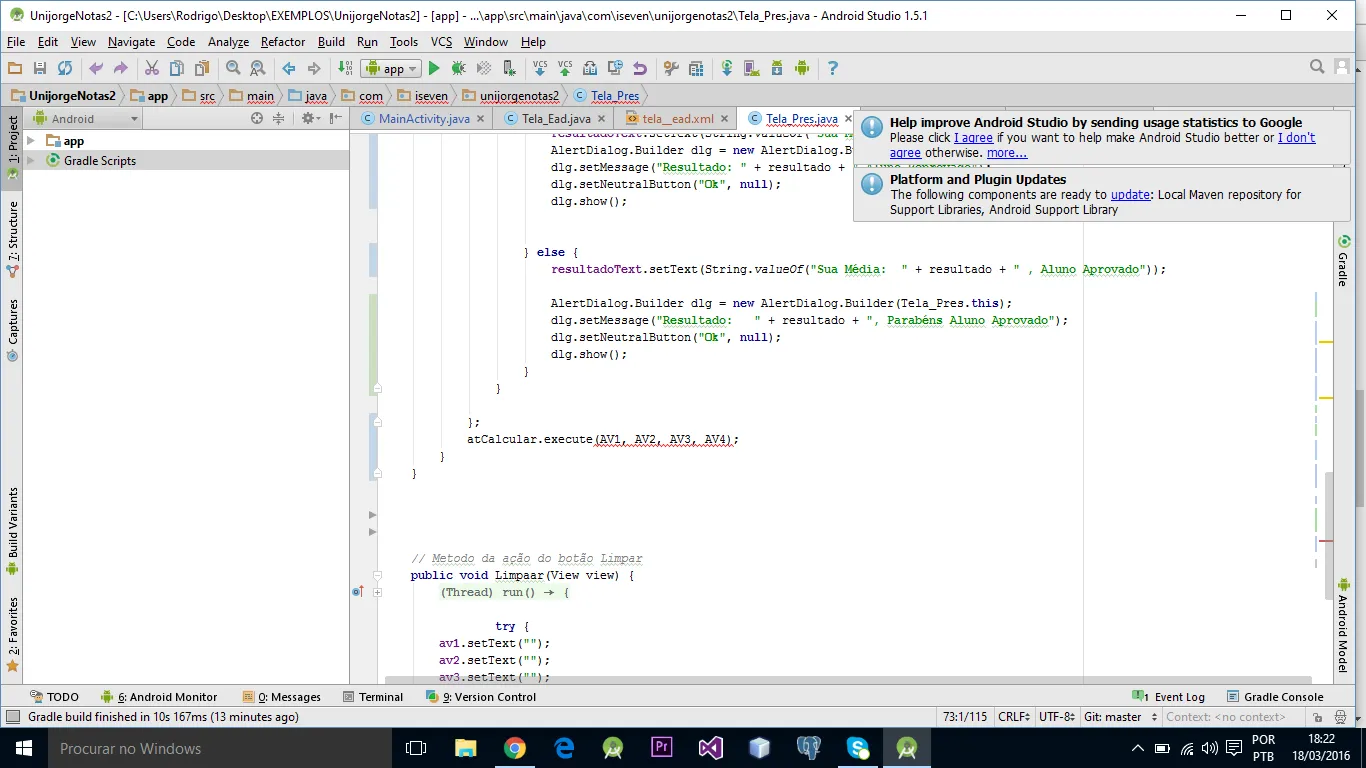1366x768 pixels.
Task: Open the Git: master branch dropdown
Action: [x=1119, y=717]
